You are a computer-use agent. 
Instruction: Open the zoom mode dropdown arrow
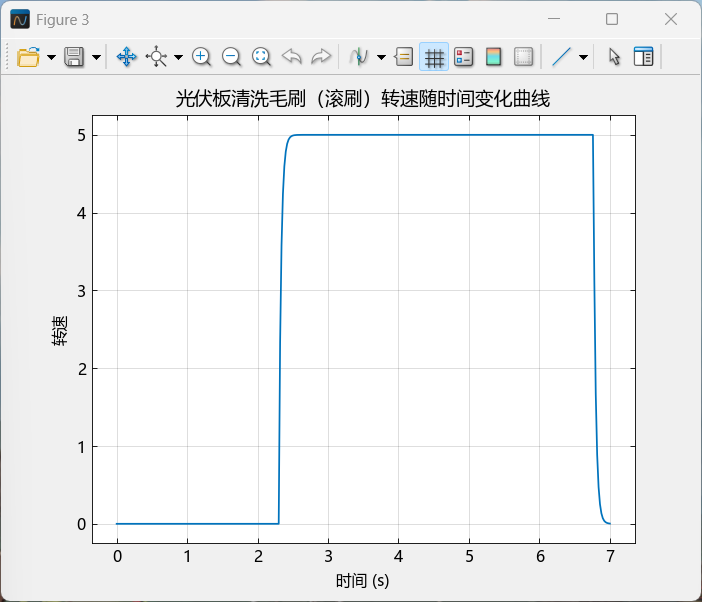click(179, 57)
